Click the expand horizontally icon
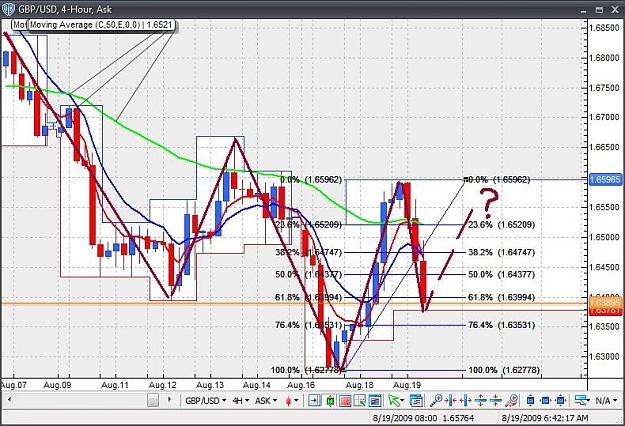The height and width of the screenshot is (426, 625). 466,400
